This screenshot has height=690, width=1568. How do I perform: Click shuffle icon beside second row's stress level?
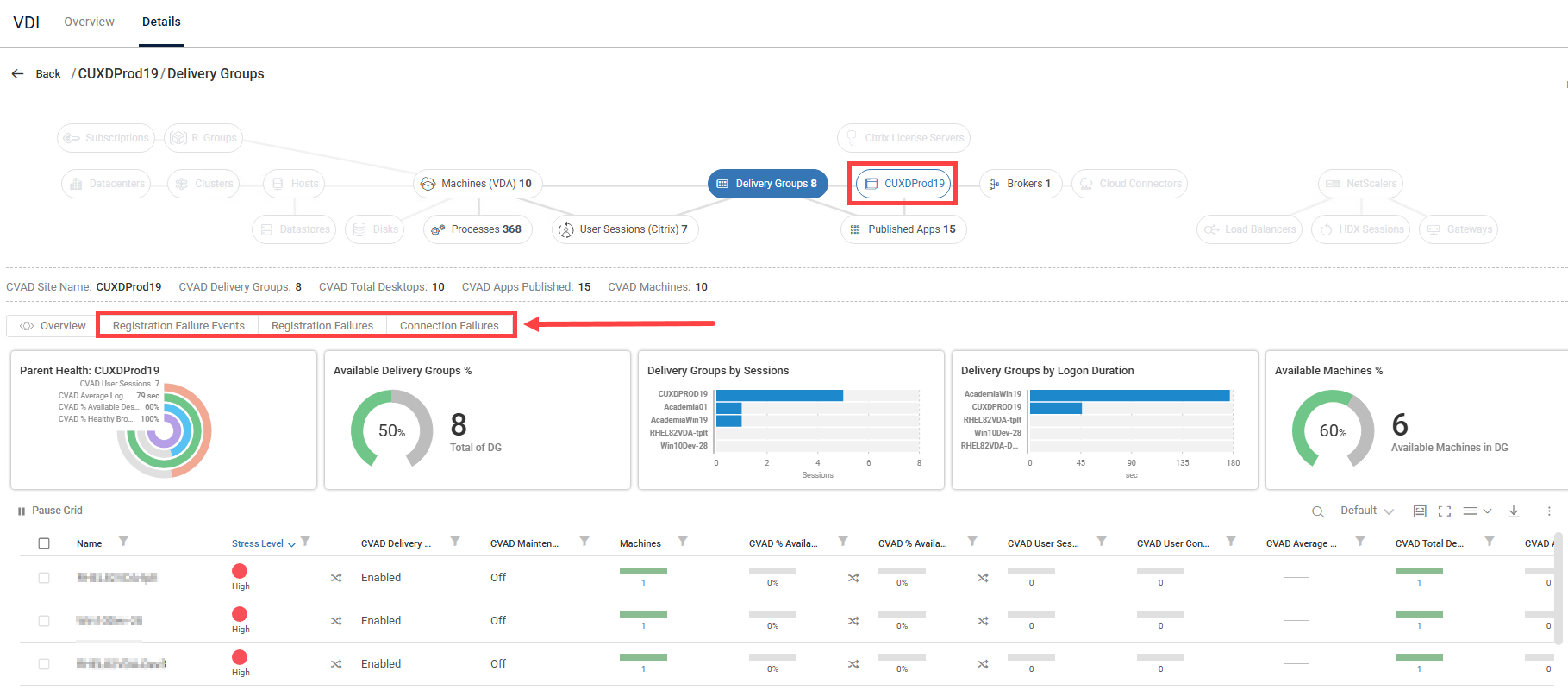[336, 621]
